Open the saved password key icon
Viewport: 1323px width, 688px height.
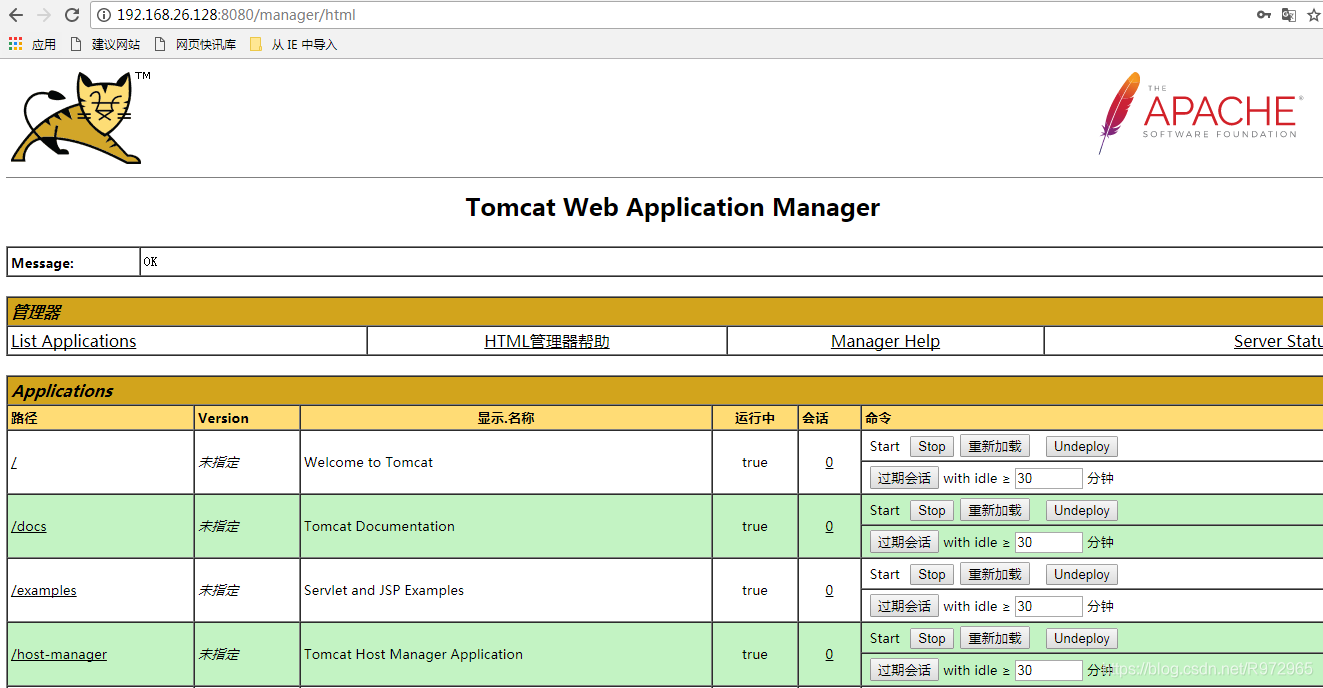1264,15
